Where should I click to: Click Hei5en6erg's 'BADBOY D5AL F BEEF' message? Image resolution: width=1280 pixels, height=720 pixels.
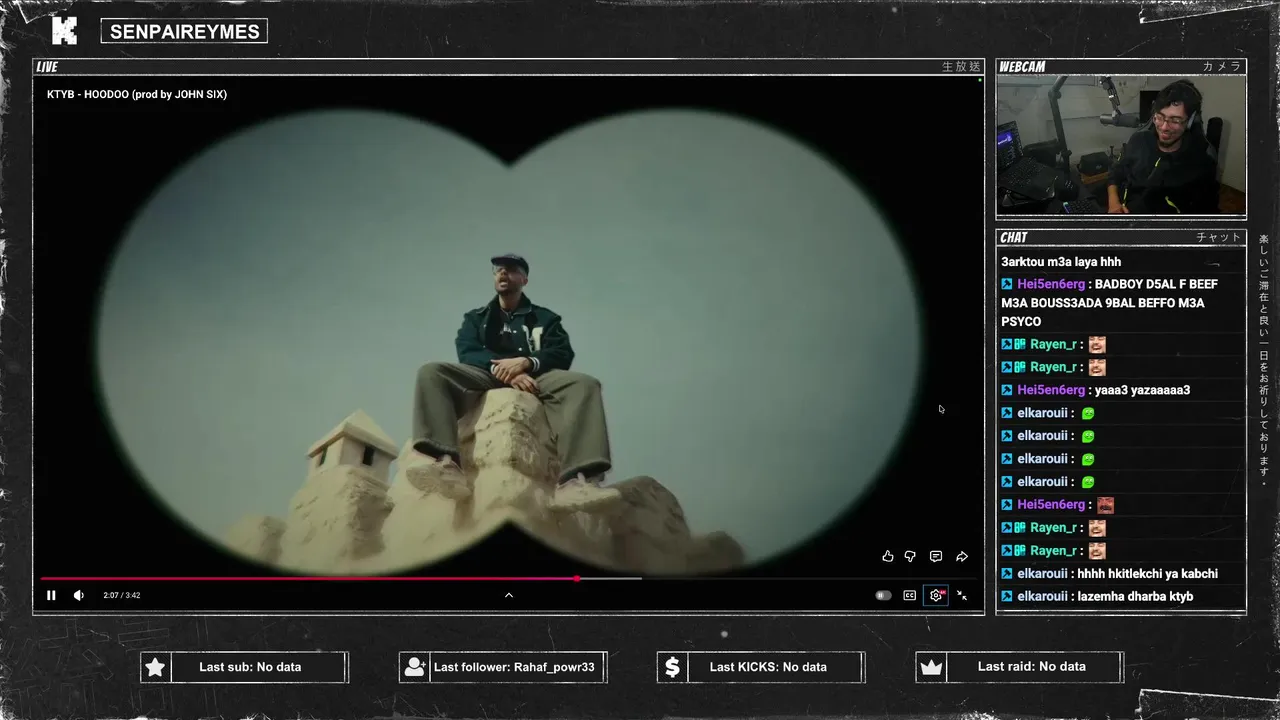[1110, 303]
